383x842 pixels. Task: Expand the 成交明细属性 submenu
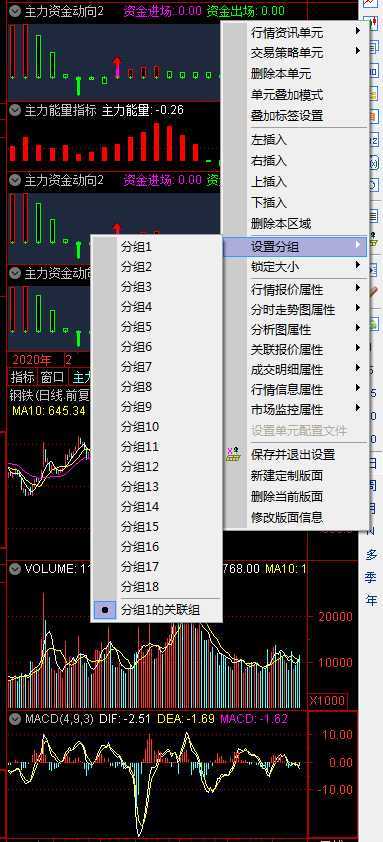click(295, 369)
